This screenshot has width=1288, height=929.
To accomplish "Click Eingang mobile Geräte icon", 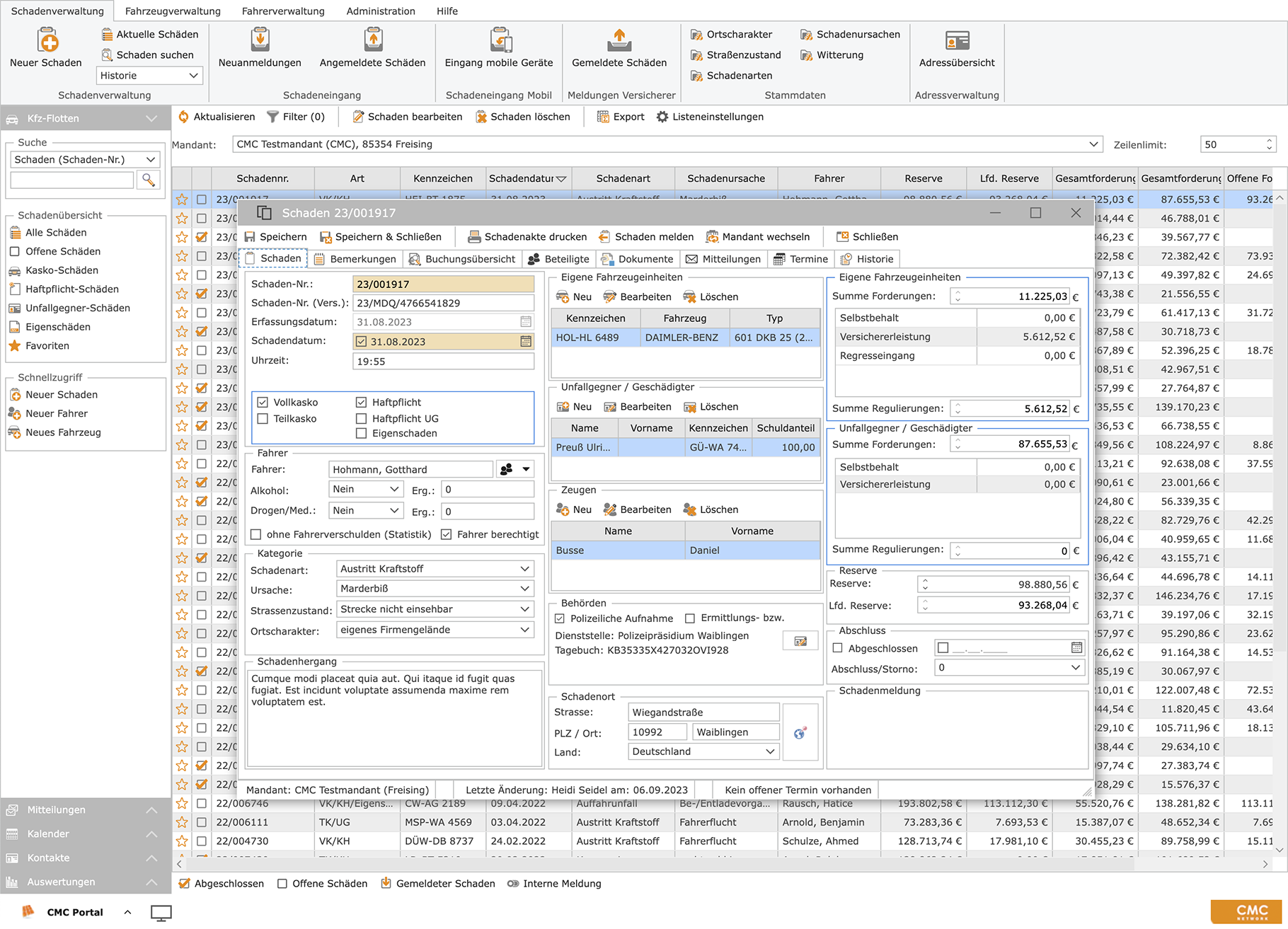I will click(x=500, y=40).
